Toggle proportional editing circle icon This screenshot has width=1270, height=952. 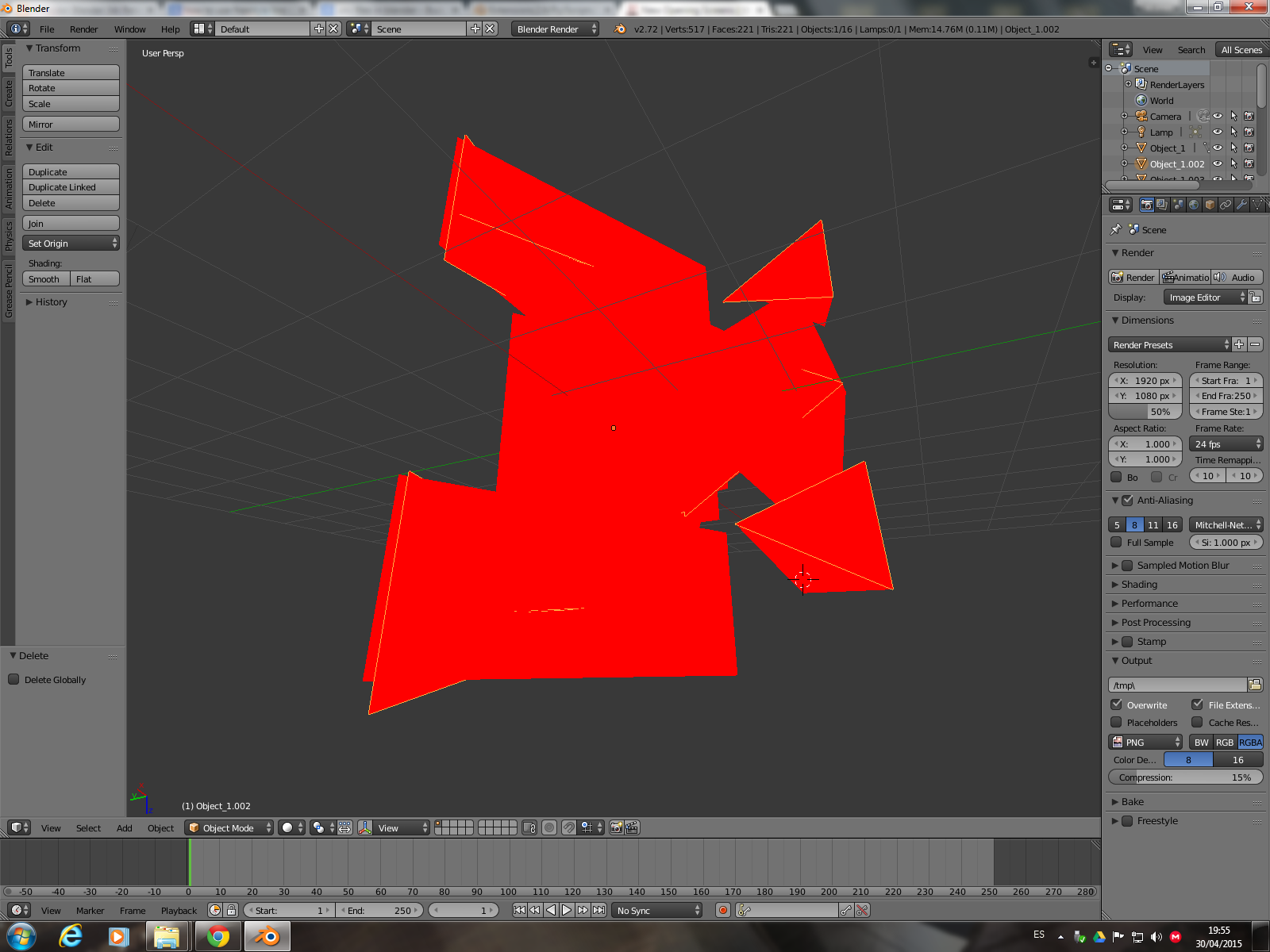pos(549,827)
